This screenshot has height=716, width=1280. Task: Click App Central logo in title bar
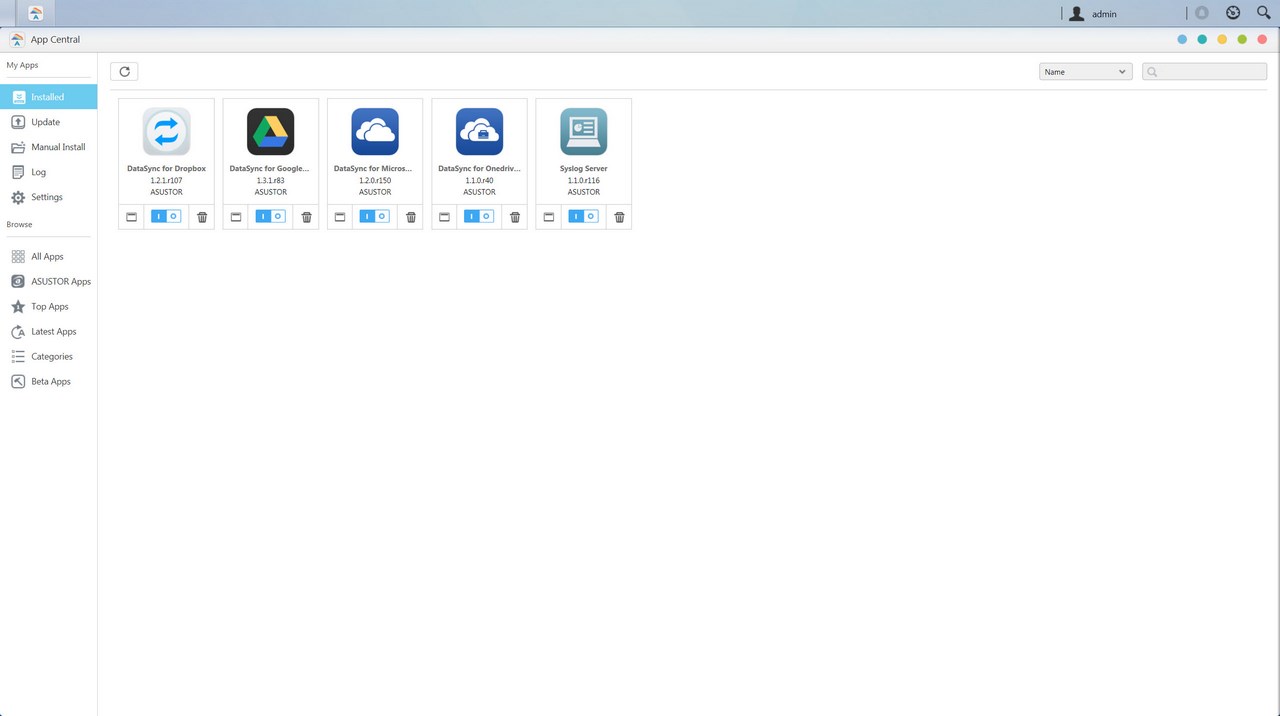click(17, 39)
